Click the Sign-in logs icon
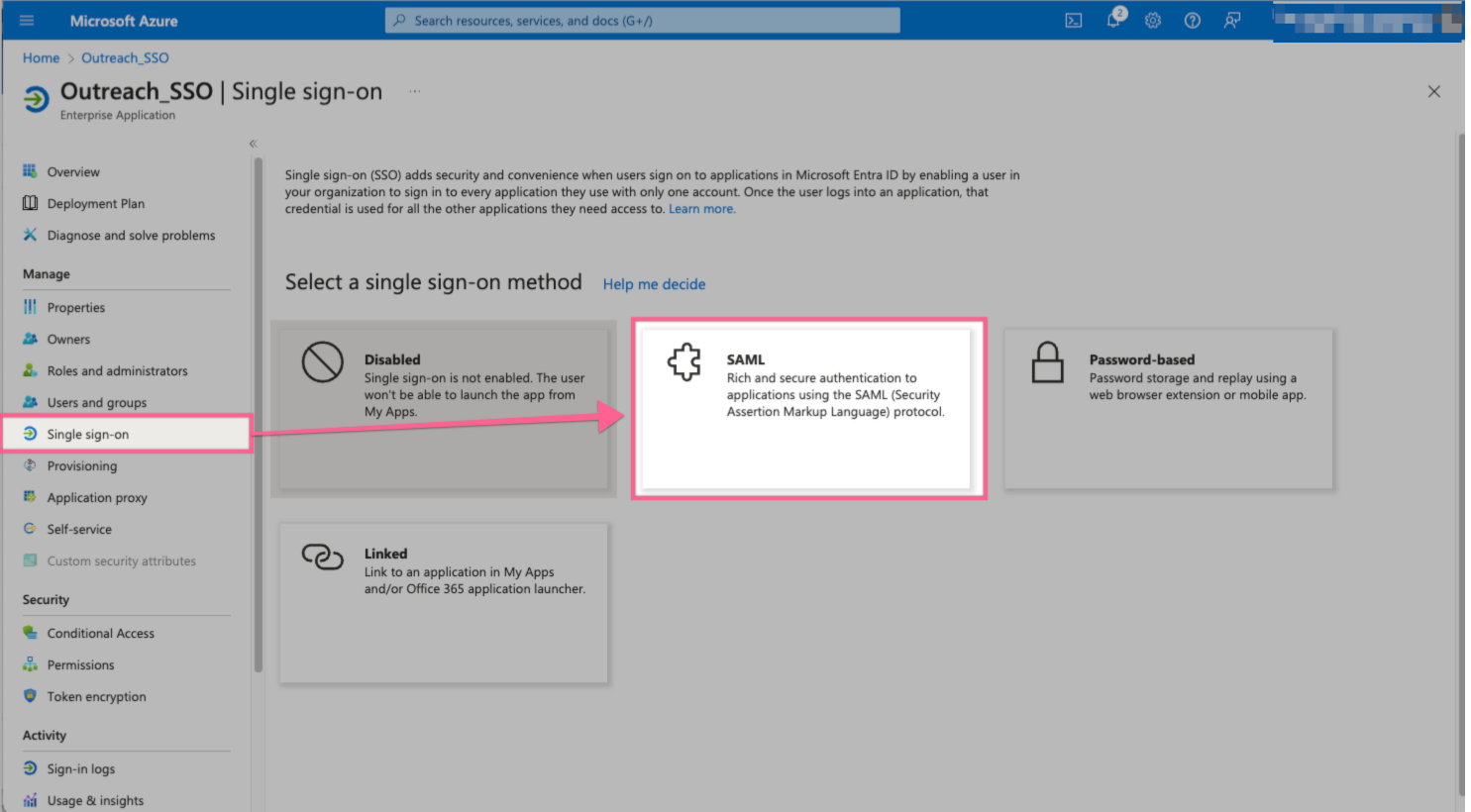Viewport: 1471px width, 812px height. pyautogui.click(x=30, y=768)
